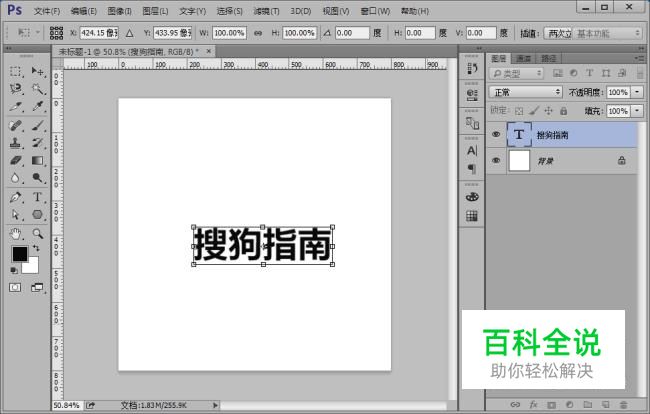Select the Blur tool

15,178
